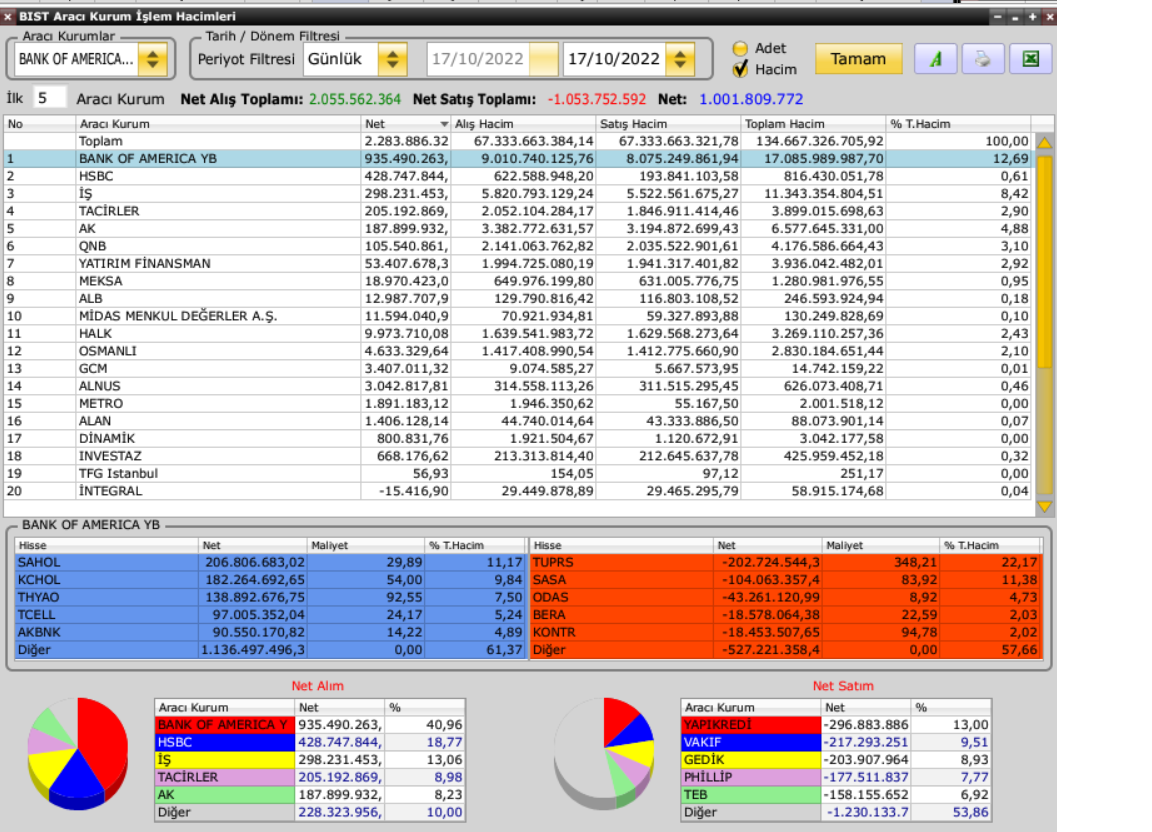The width and height of the screenshot is (1152, 832).
Task: Click the No column header
Action: 40,123
